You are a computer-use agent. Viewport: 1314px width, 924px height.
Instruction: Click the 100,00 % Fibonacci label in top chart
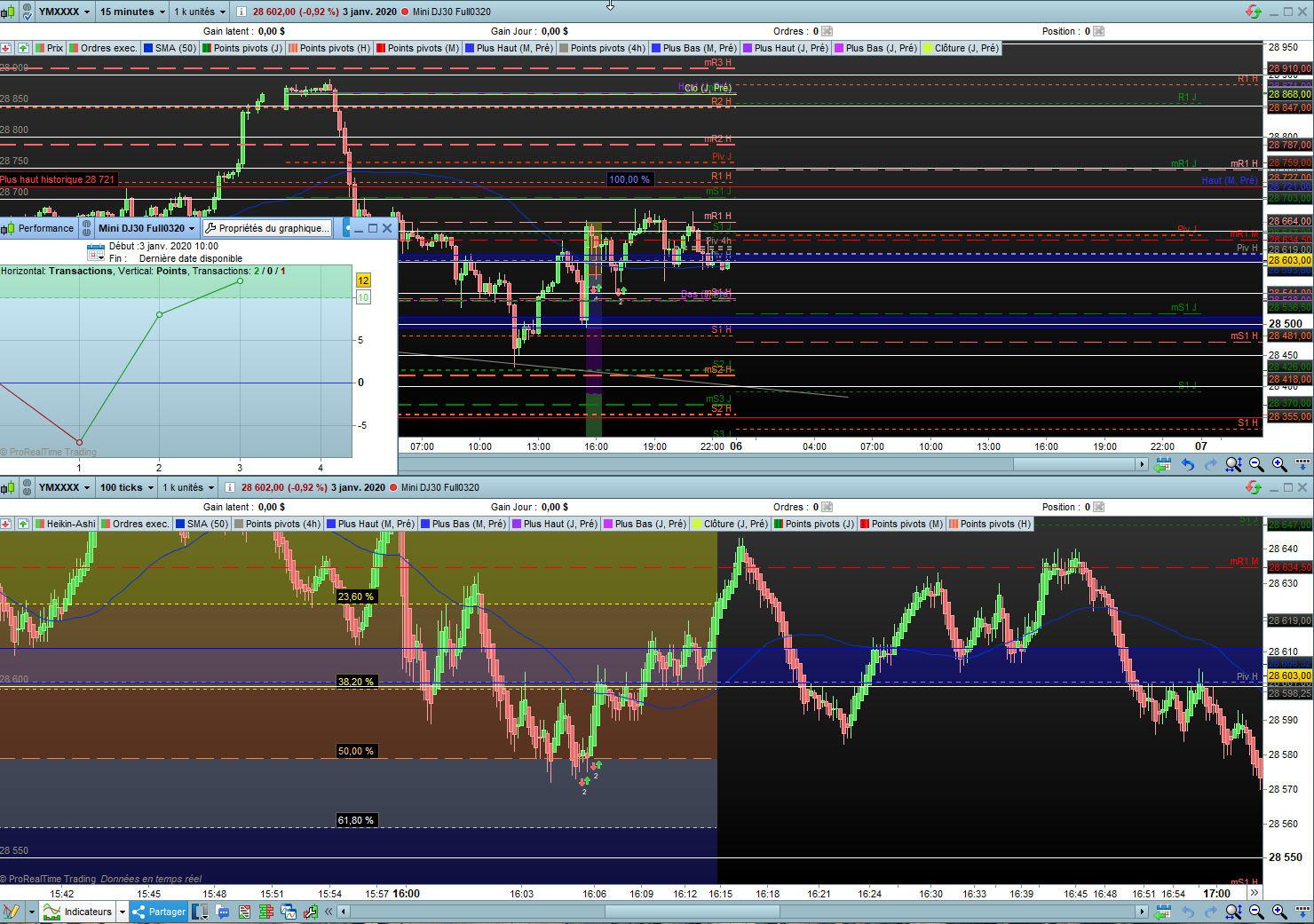click(x=629, y=179)
